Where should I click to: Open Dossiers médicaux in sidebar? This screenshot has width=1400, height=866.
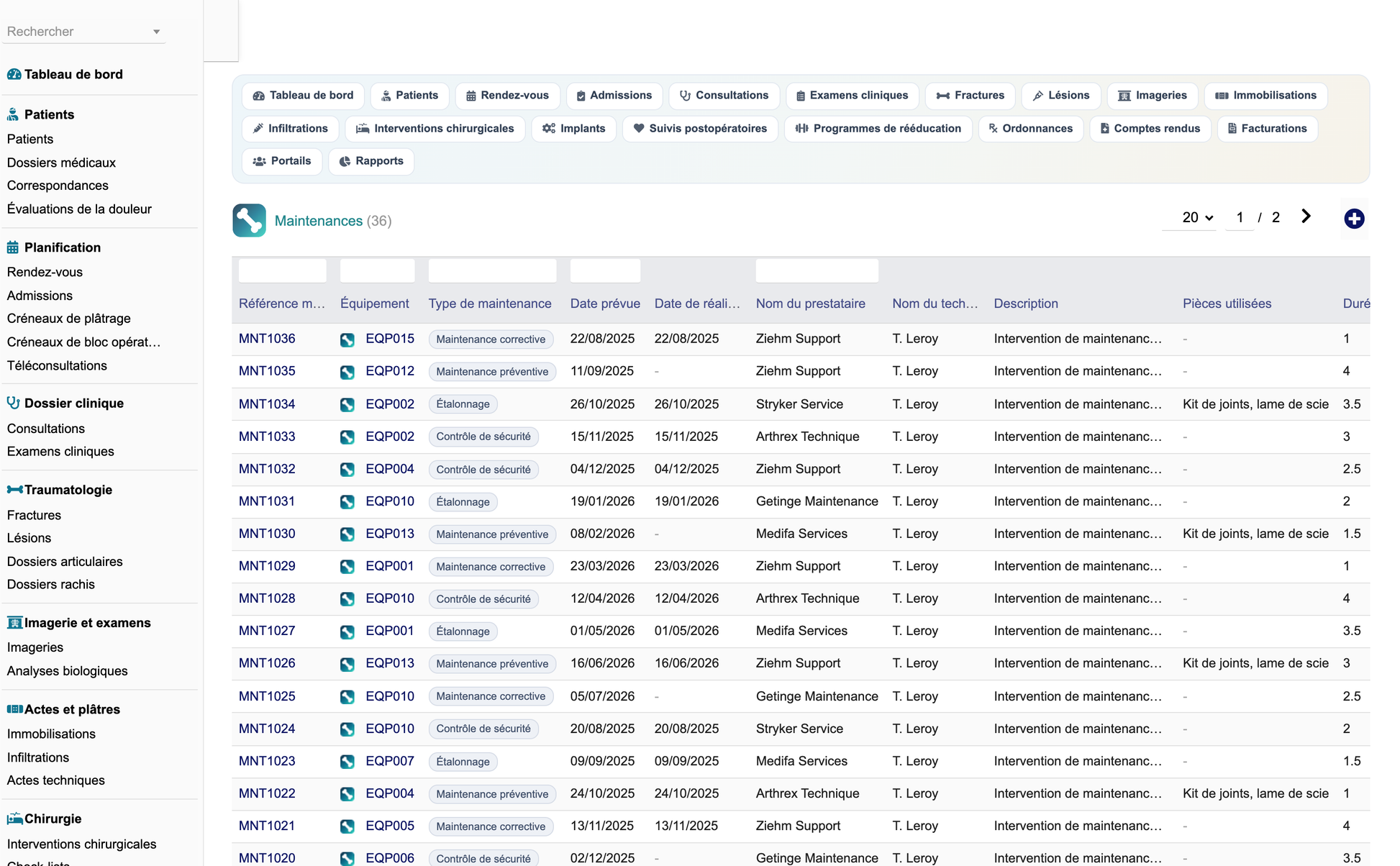(x=61, y=163)
